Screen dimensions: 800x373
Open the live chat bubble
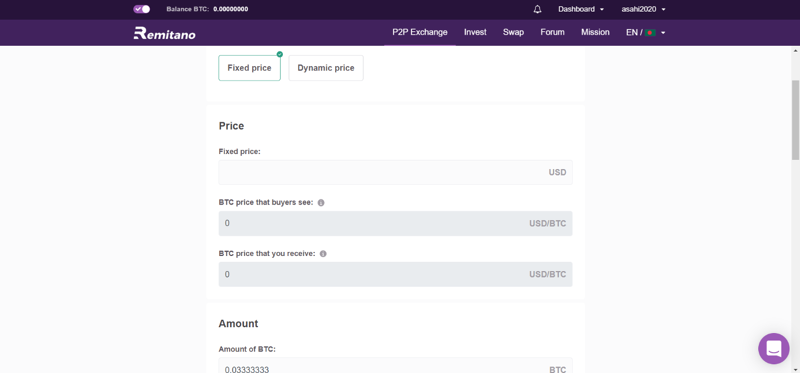[x=773, y=349]
